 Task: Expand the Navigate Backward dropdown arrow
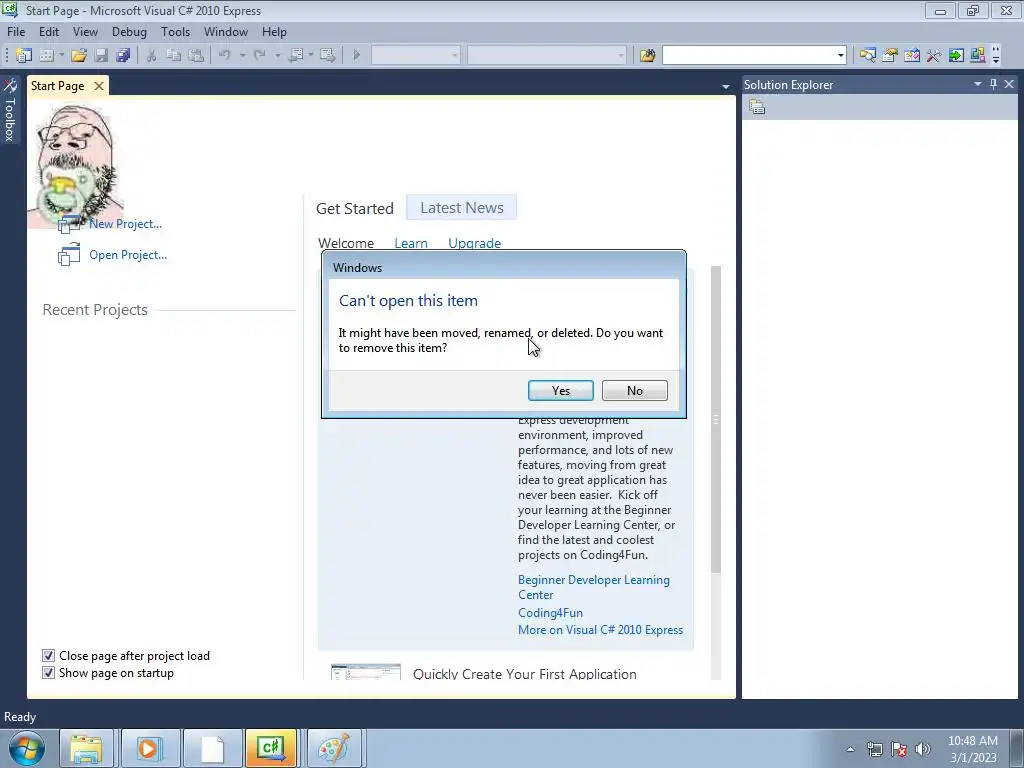[x=311, y=56]
